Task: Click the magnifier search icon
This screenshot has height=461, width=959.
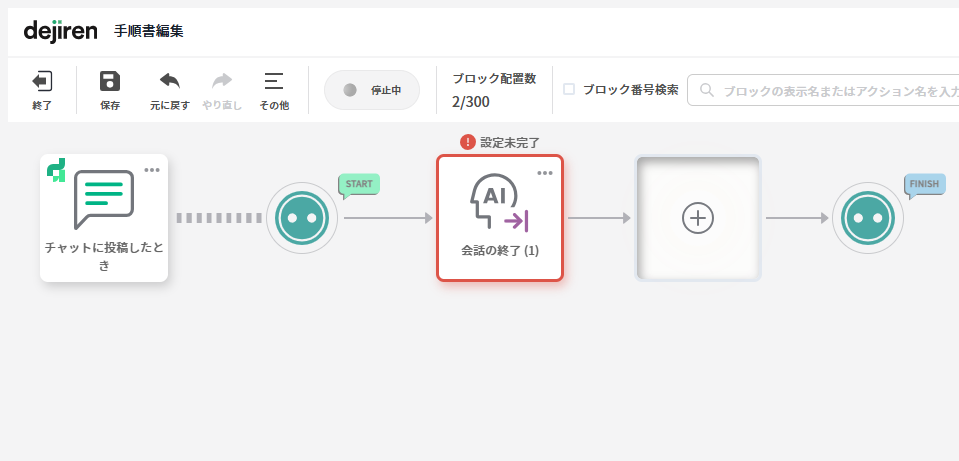Action: [707, 90]
